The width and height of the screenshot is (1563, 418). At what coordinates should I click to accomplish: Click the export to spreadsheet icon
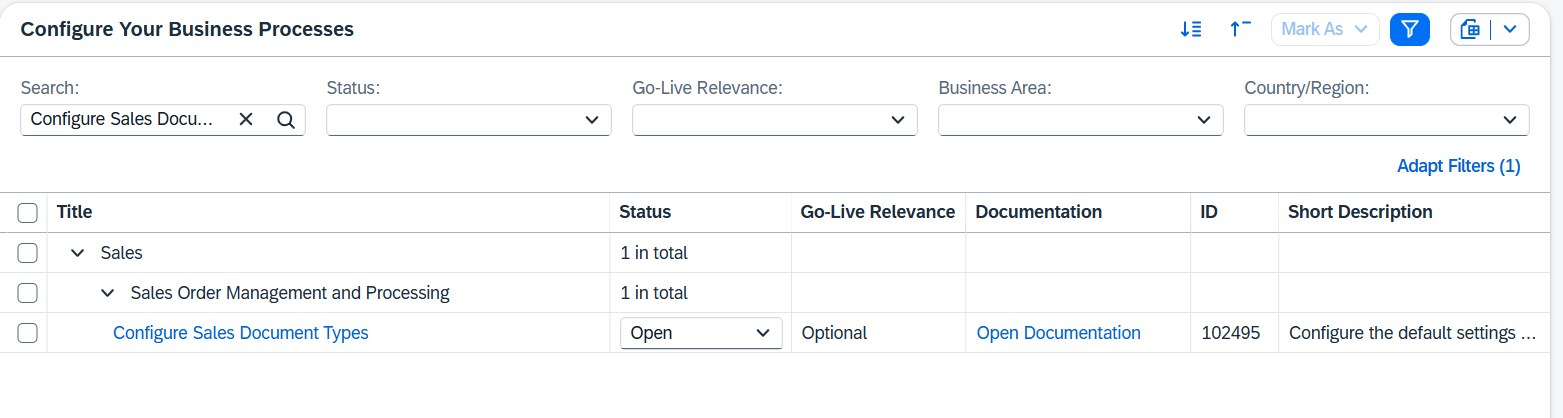(x=1470, y=30)
